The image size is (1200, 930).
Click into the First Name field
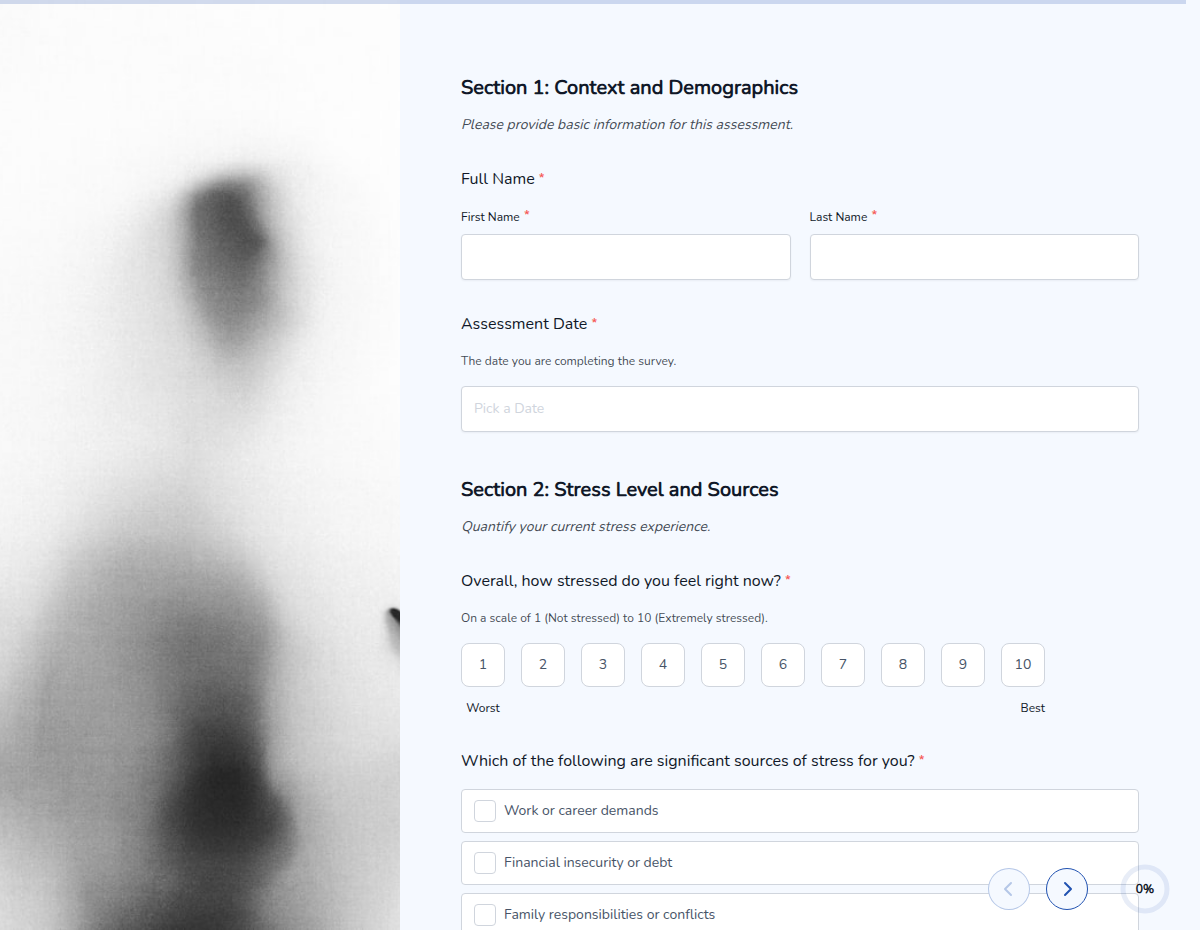[x=625, y=257]
